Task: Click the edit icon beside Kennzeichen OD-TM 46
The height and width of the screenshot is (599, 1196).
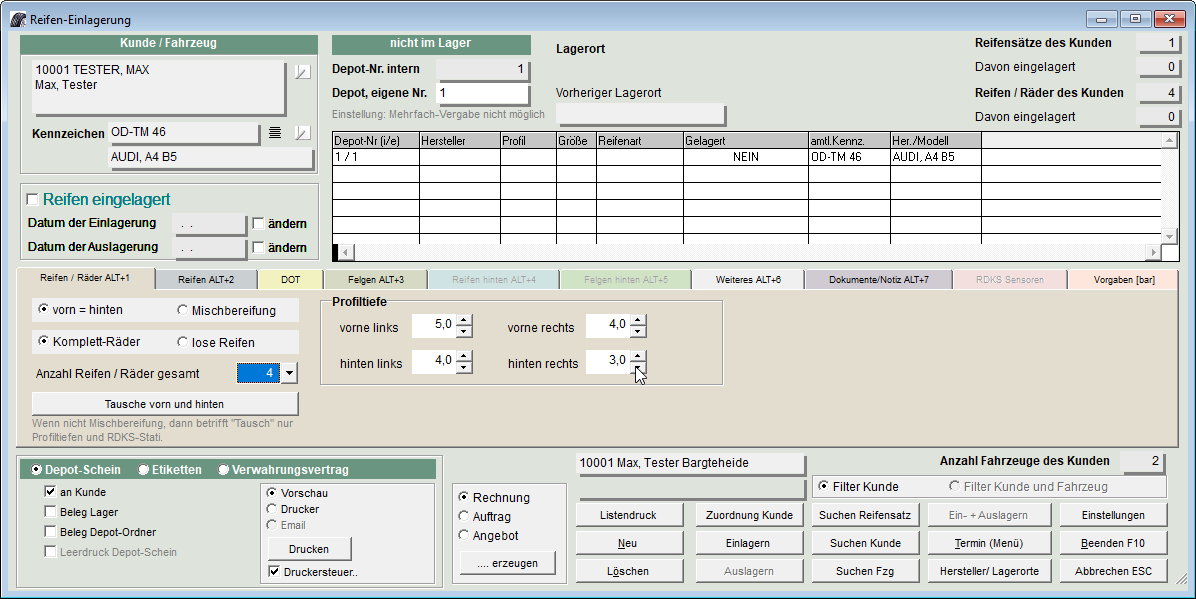Action: 303,133
